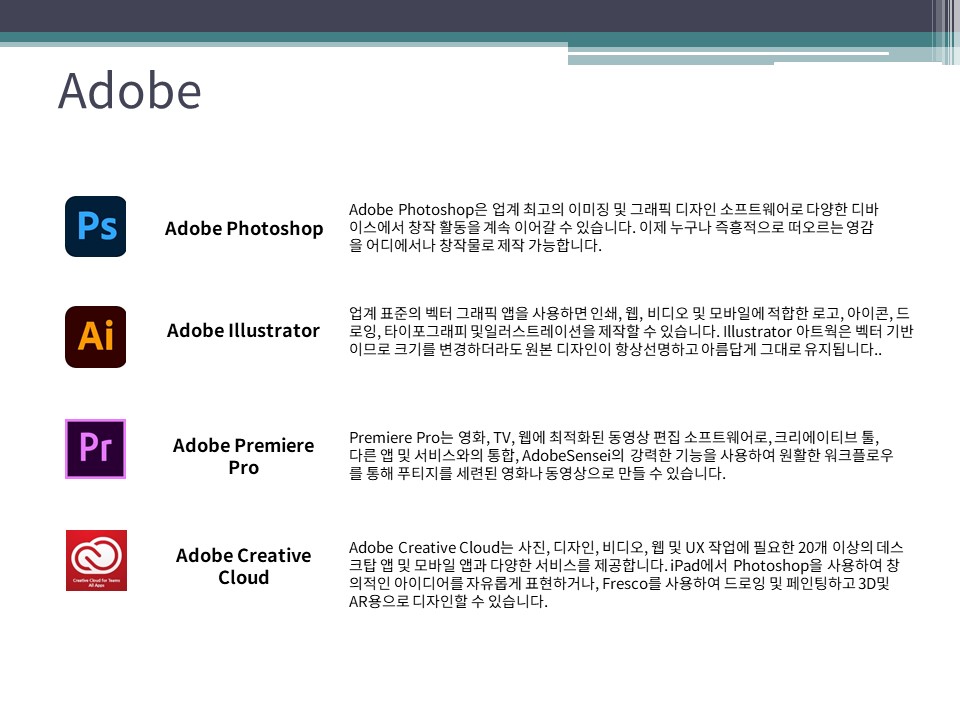Click the purple Pr Premiere Pro icon
Viewport: 960px width, 720px height.
96,449
